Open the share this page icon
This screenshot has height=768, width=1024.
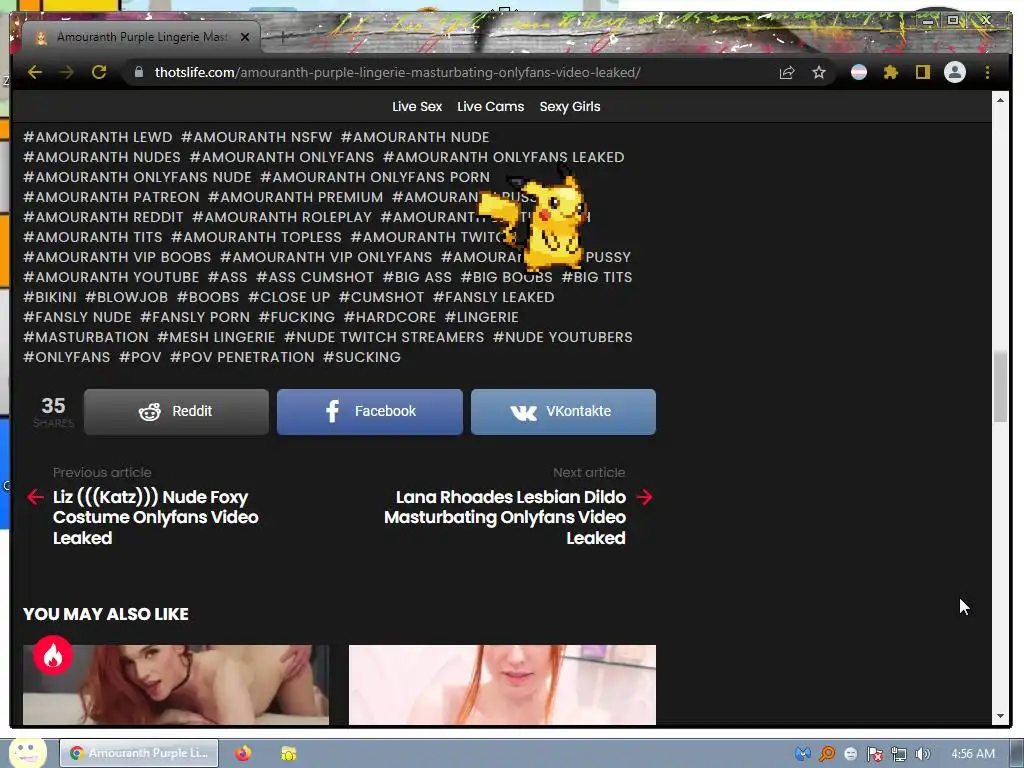[787, 72]
